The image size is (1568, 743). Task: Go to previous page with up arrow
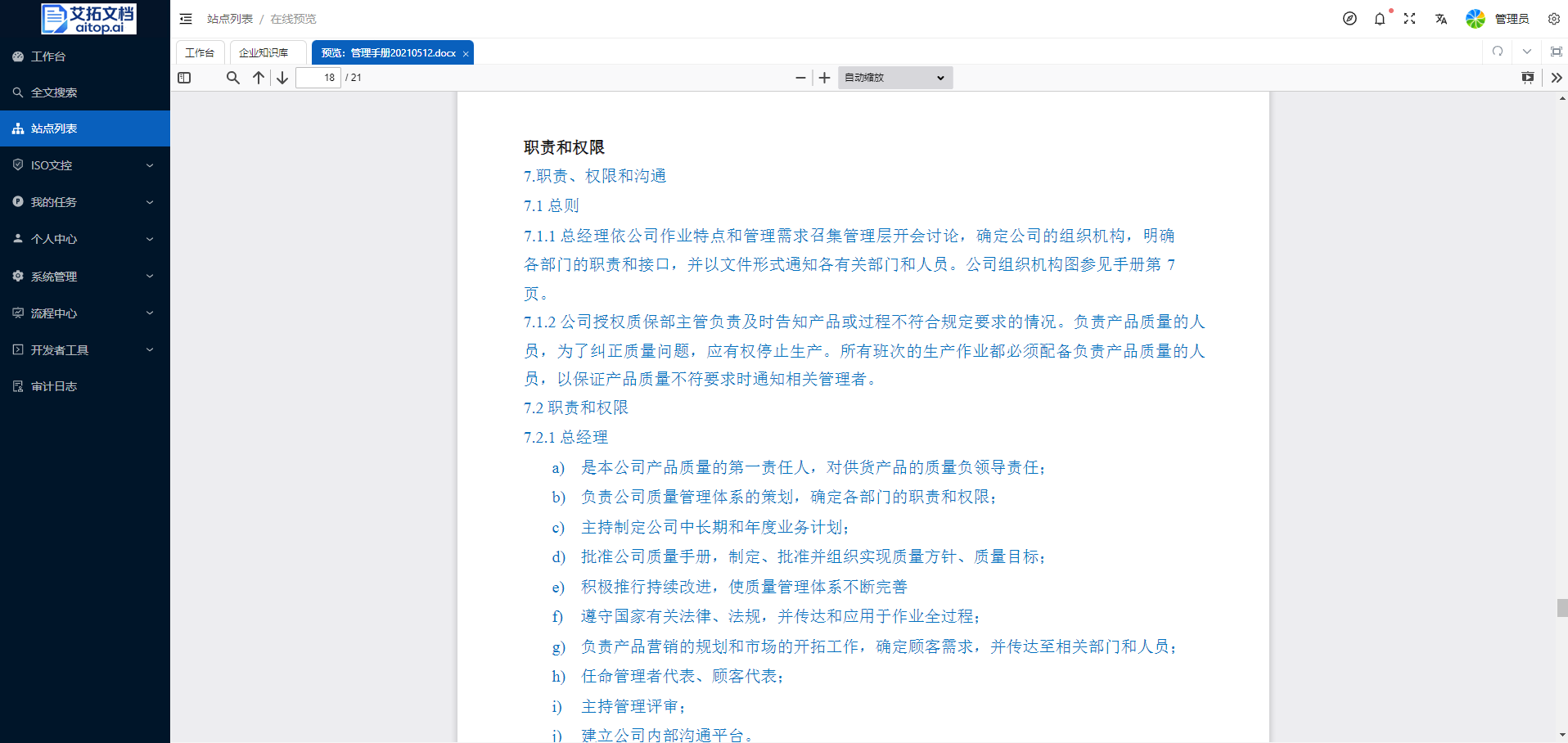tap(259, 78)
